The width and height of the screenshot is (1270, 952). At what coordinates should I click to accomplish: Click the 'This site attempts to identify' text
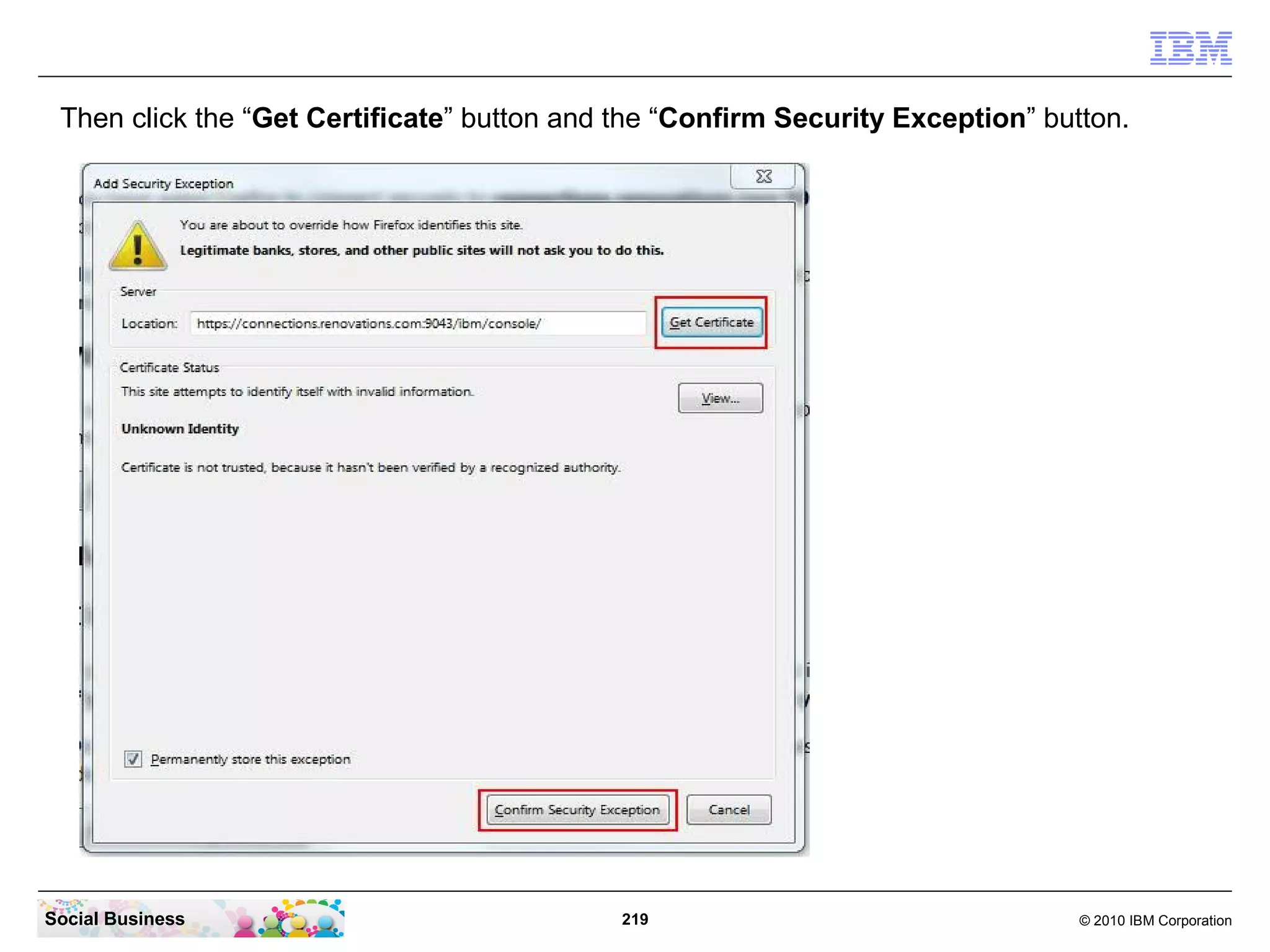[297, 392]
